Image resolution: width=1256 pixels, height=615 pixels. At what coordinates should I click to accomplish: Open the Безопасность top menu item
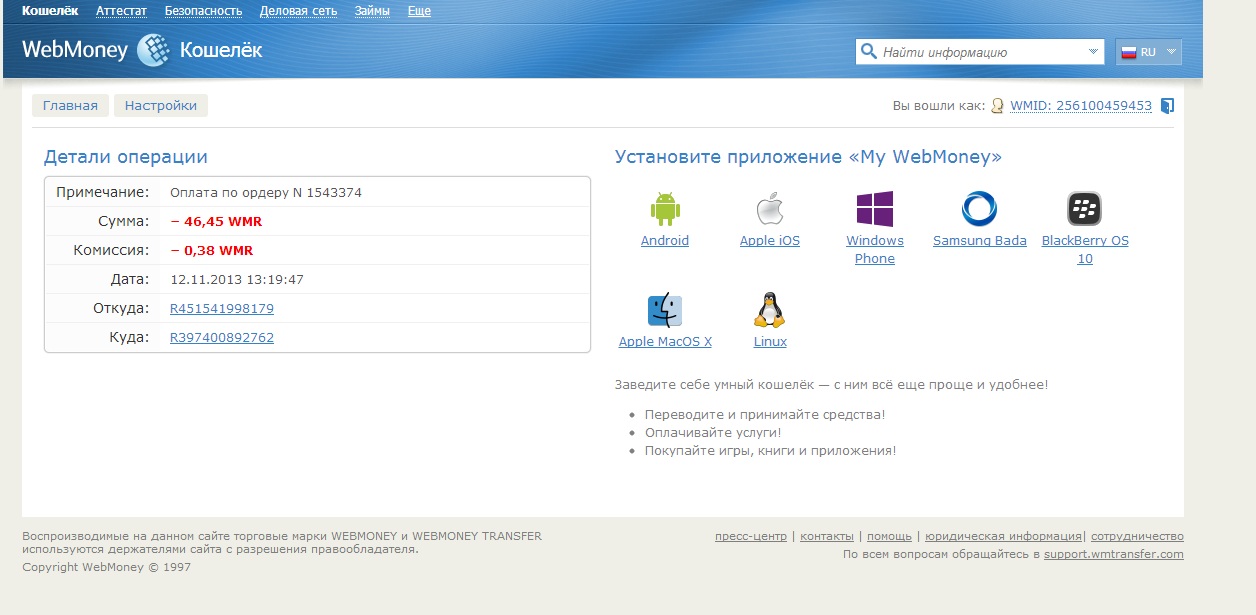pyautogui.click(x=203, y=11)
